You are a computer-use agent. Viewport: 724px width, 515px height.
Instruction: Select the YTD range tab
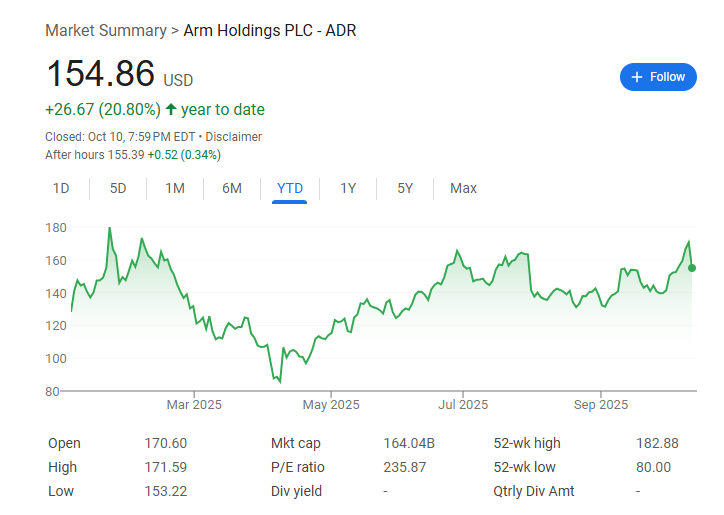[x=290, y=188]
